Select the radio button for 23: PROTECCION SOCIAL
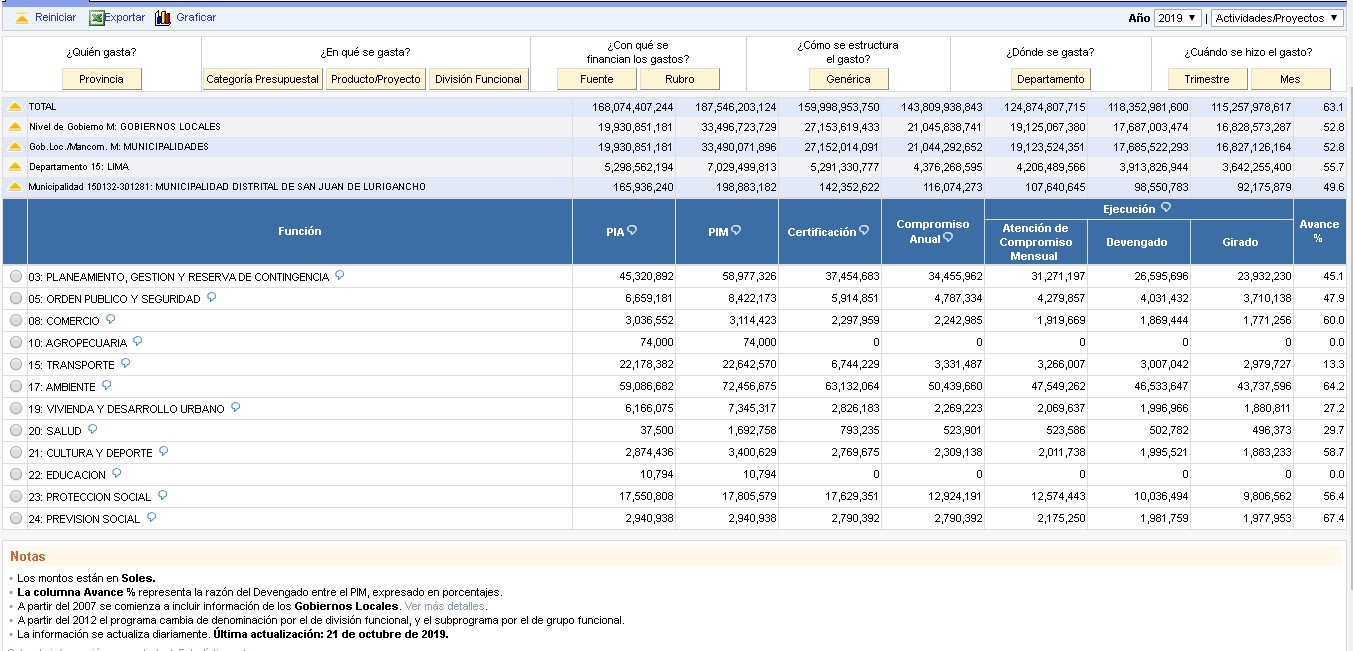1353x651 pixels. pos(15,496)
